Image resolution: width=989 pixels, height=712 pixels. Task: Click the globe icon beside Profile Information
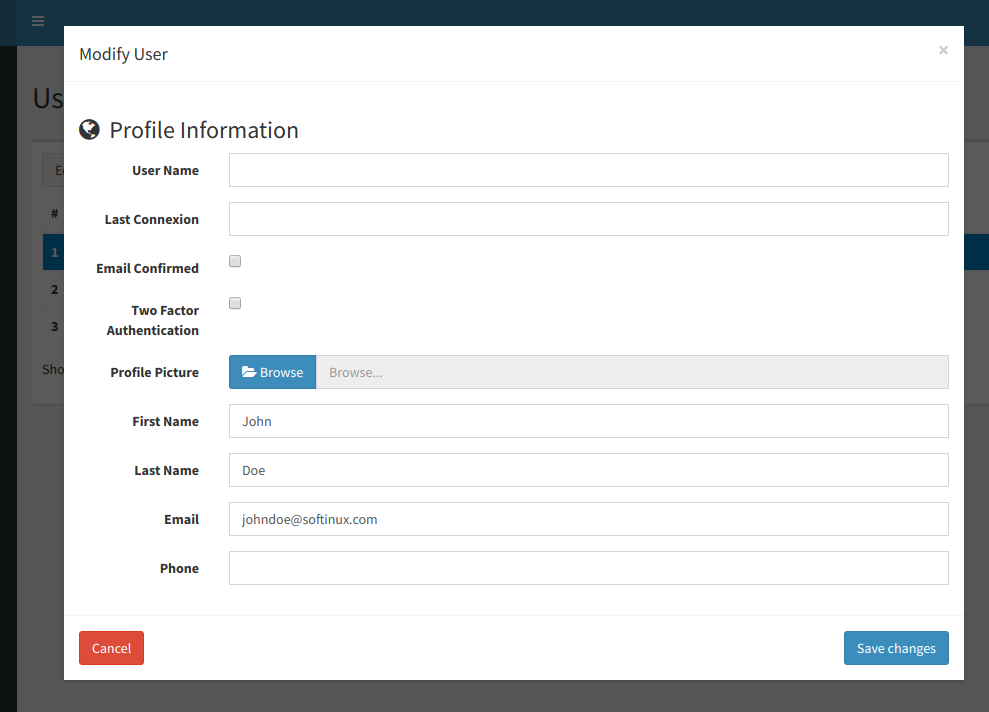[89, 130]
